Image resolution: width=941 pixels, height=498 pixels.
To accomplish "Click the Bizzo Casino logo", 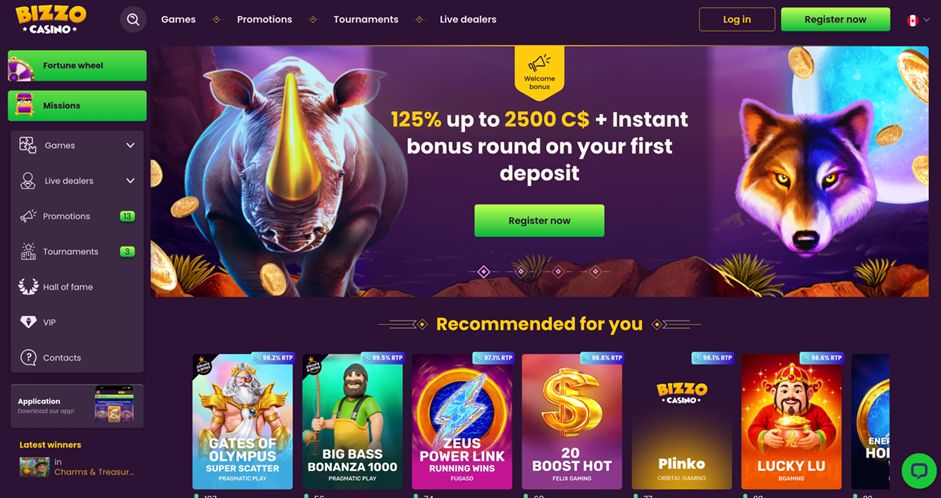I will click(x=51, y=19).
